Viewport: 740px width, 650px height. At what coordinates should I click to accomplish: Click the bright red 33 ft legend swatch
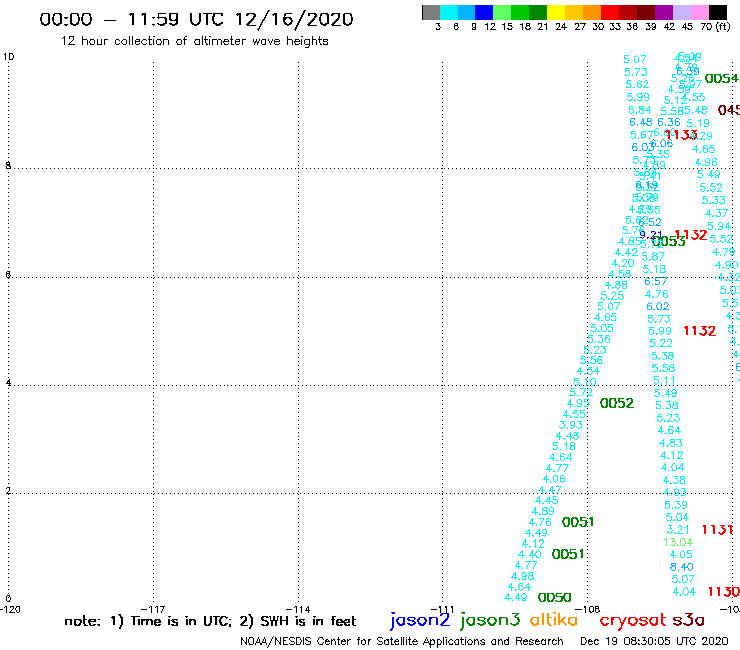[610, 12]
